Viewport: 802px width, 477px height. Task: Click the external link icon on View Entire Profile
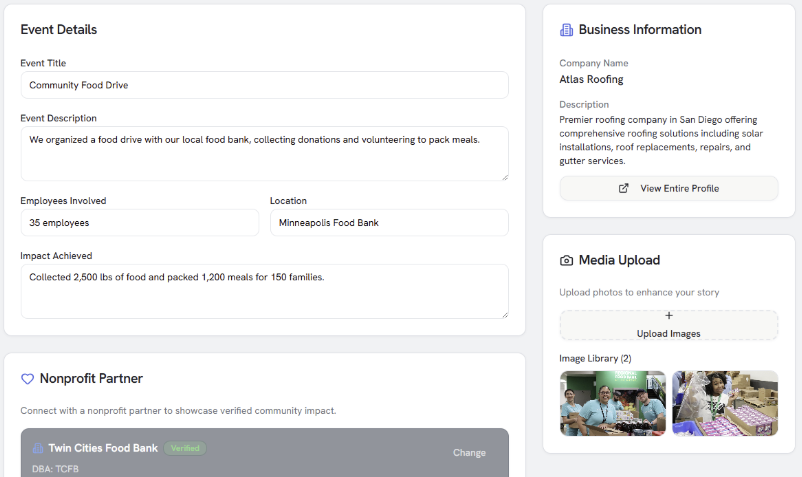(x=624, y=188)
